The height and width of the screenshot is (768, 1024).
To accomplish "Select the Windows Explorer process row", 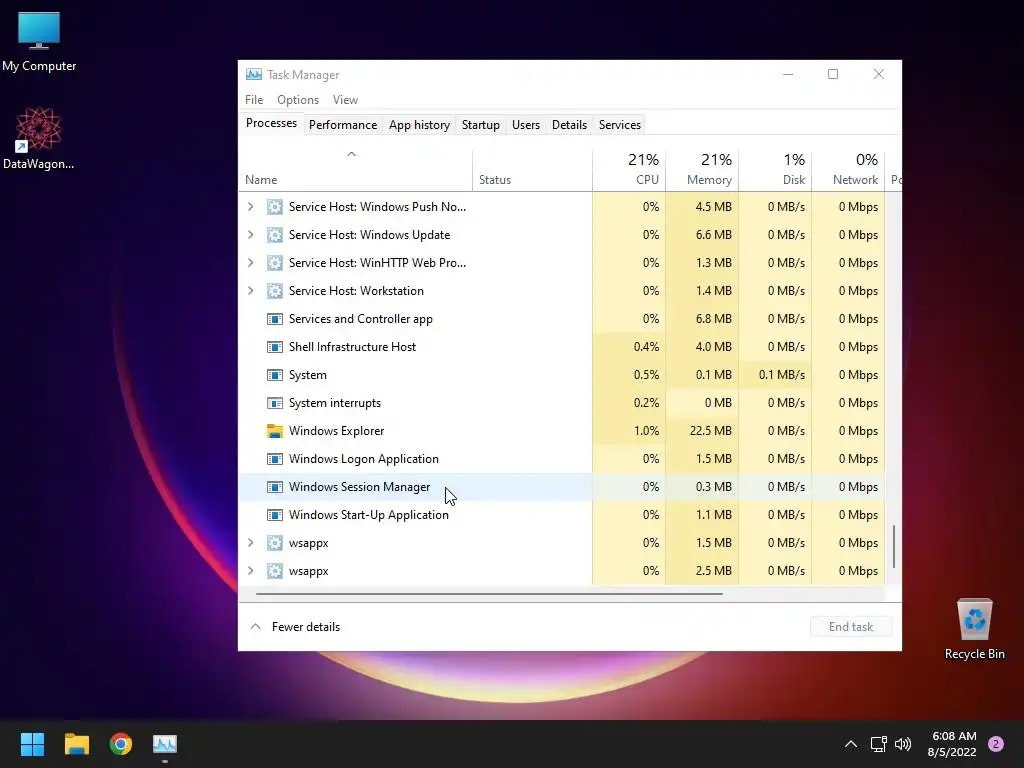I will tap(562, 431).
